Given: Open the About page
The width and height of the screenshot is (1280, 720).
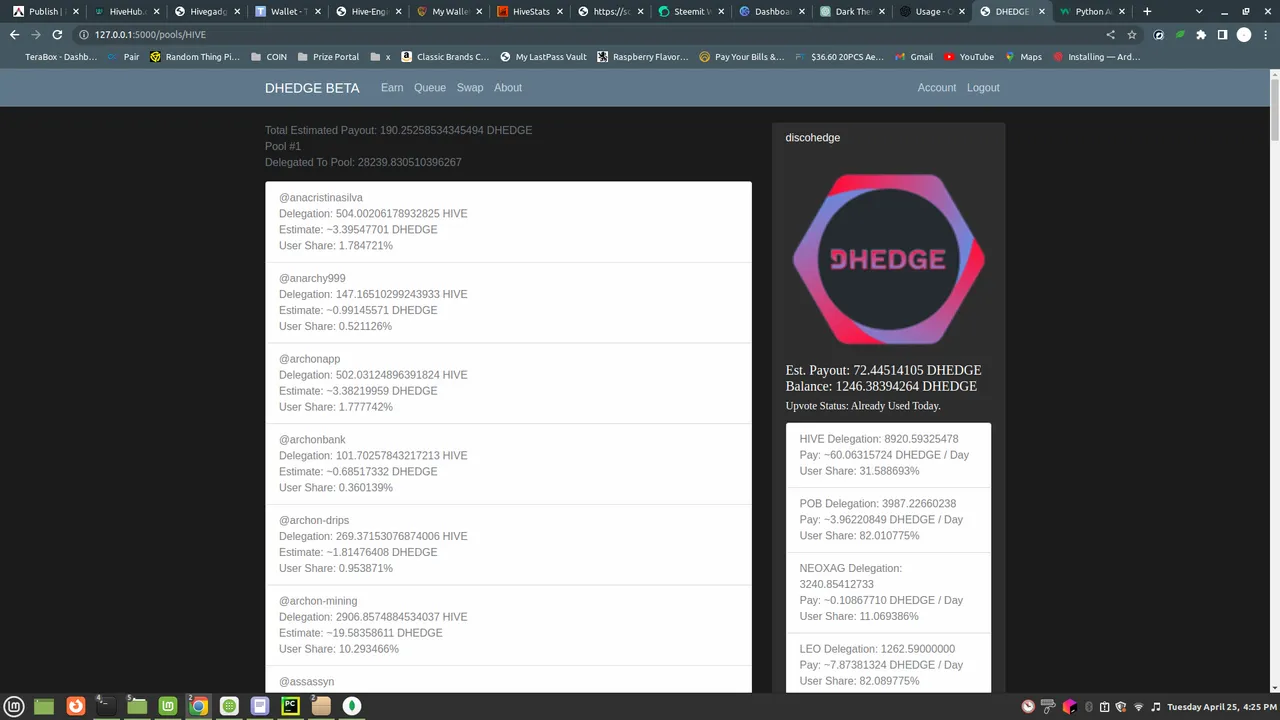Looking at the screenshot, I should [508, 88].
